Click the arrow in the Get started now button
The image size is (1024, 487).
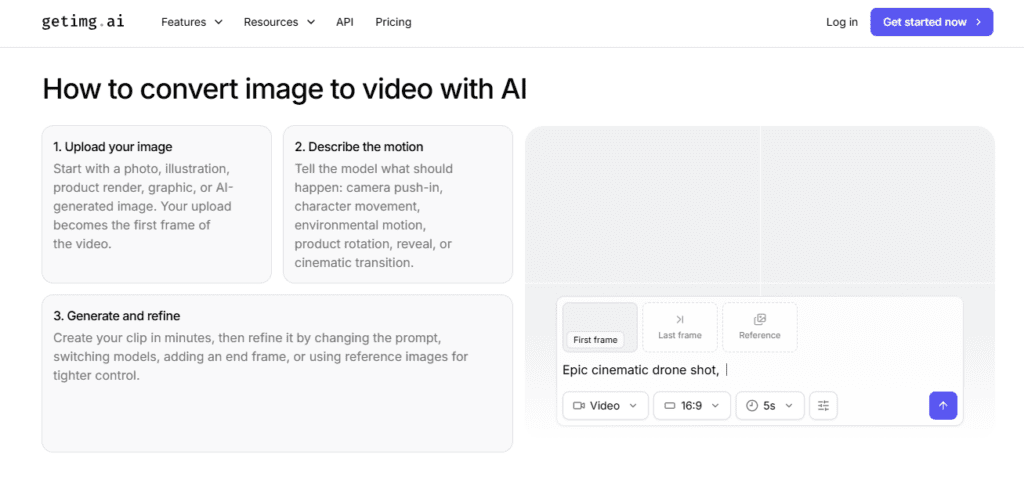coord(978,22)
